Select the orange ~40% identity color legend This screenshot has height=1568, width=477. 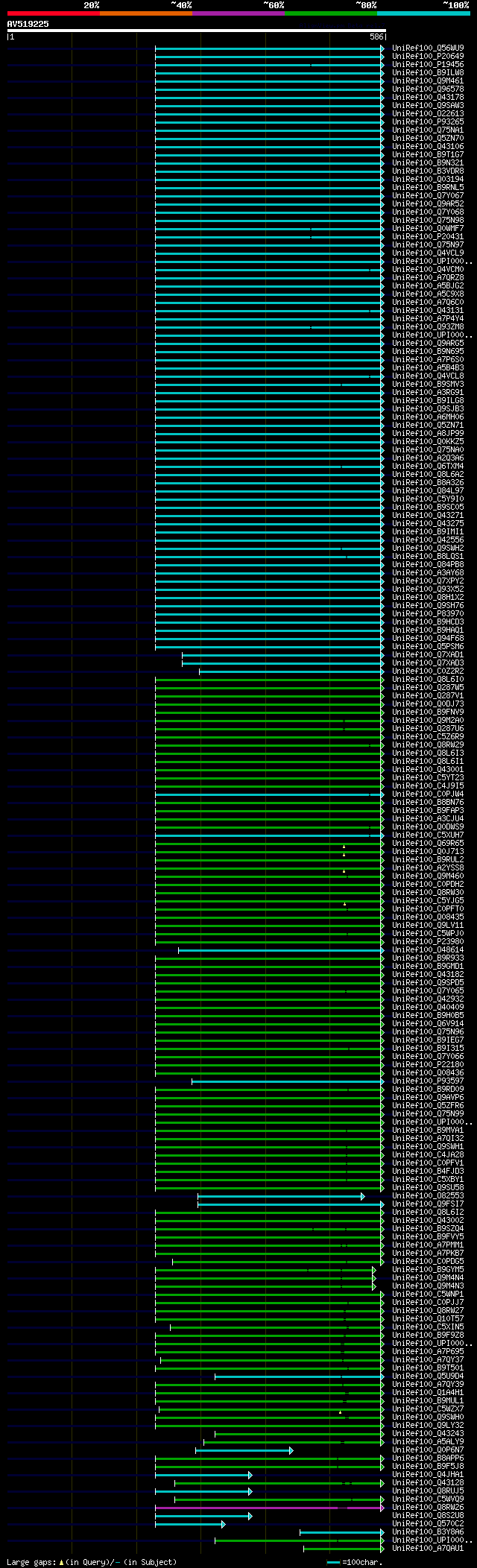[146, 13]
